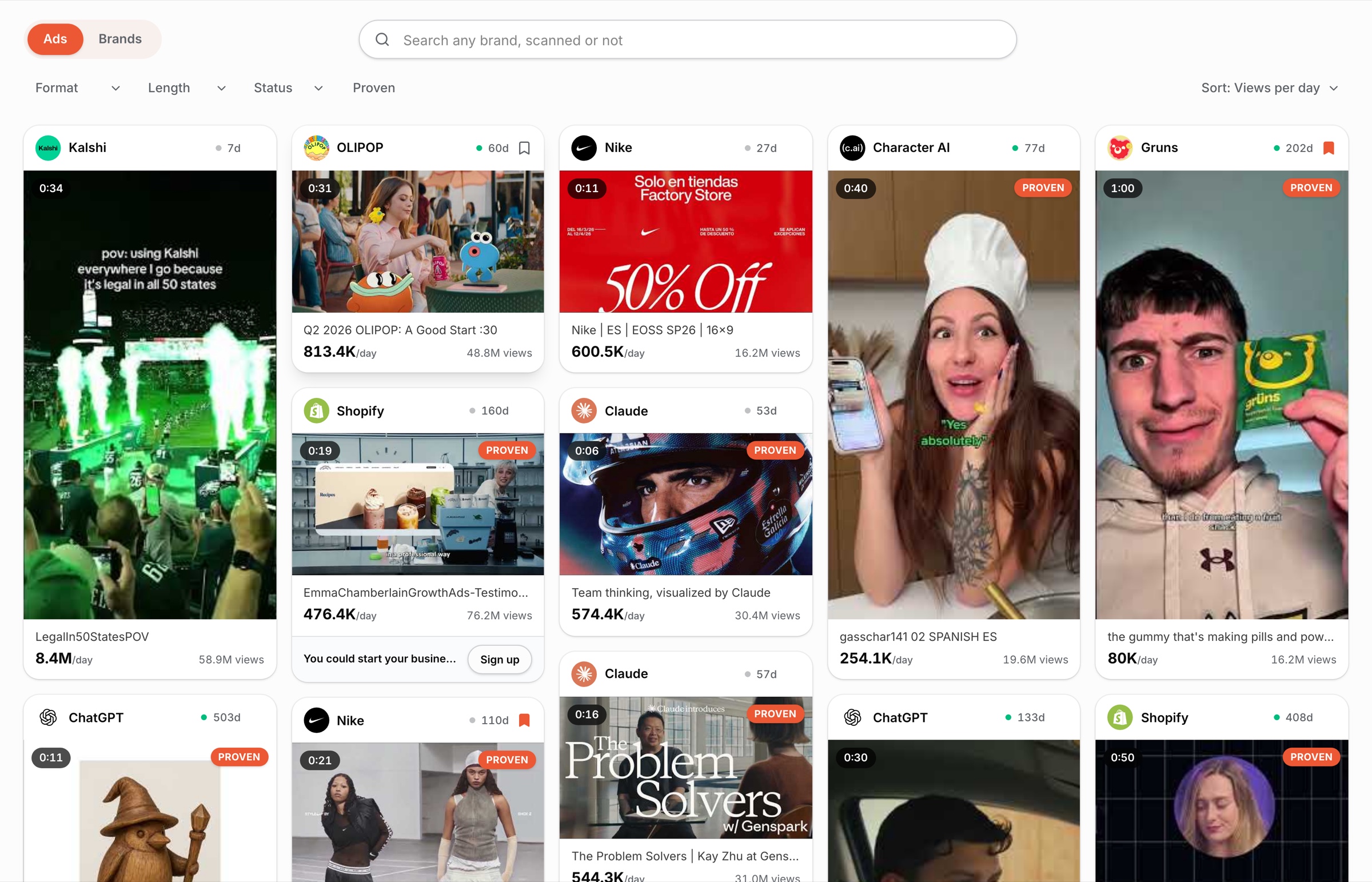
Task: Bookmark the OLIPOP ad
Action: 524,149
